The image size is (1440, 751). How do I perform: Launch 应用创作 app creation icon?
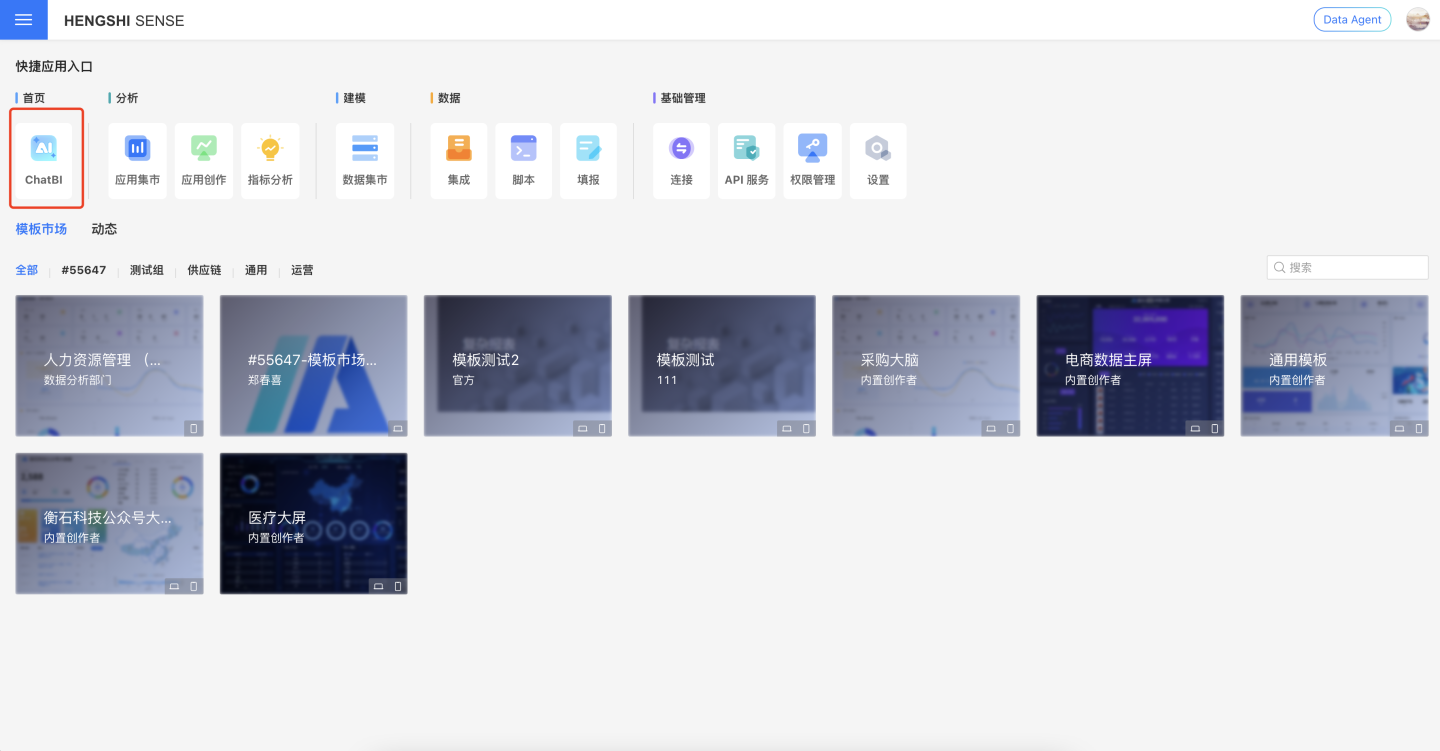[204, 160]
